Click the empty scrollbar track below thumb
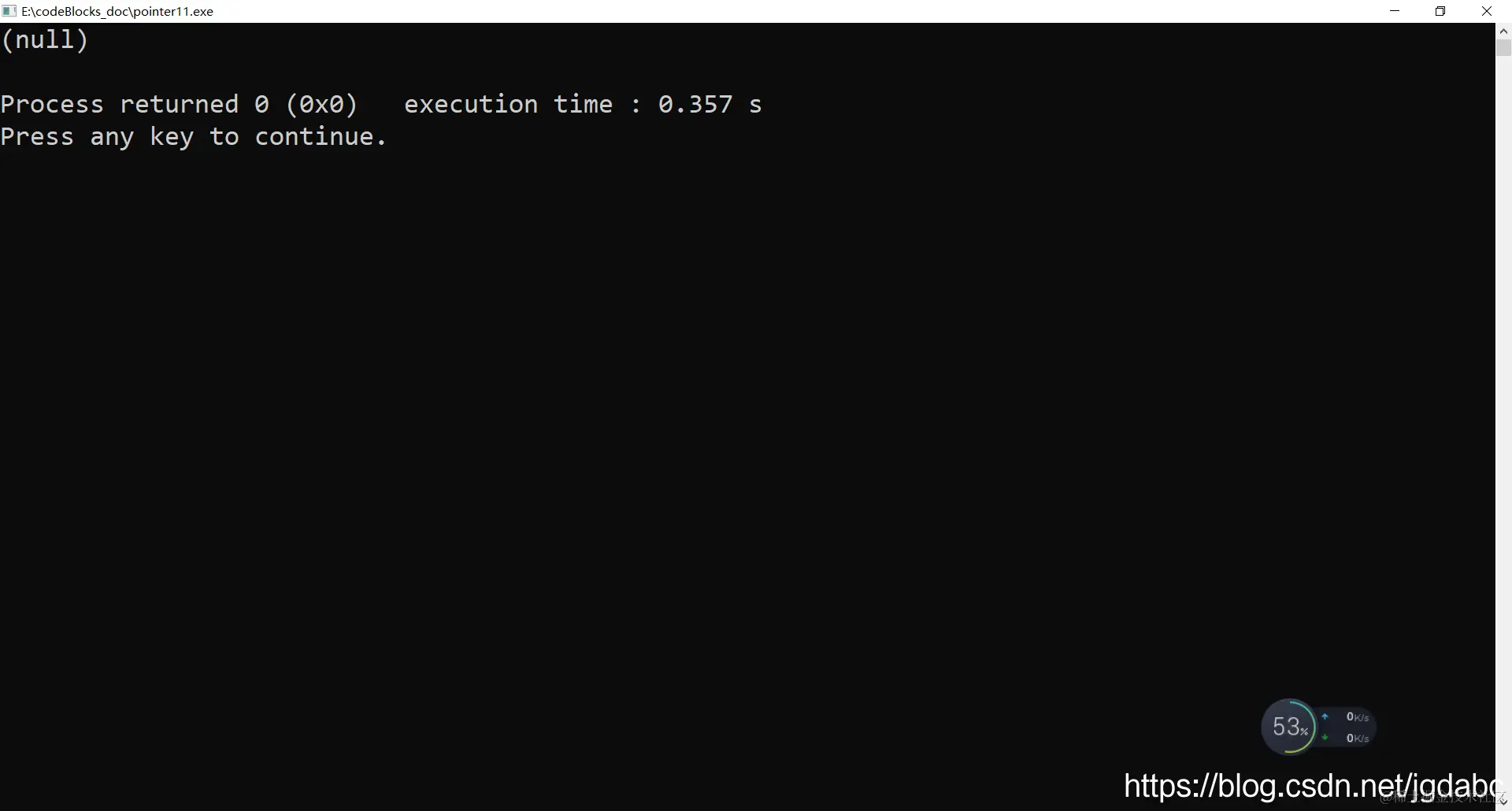This screenshot has height=811, width=1512. click(1503, 425)
